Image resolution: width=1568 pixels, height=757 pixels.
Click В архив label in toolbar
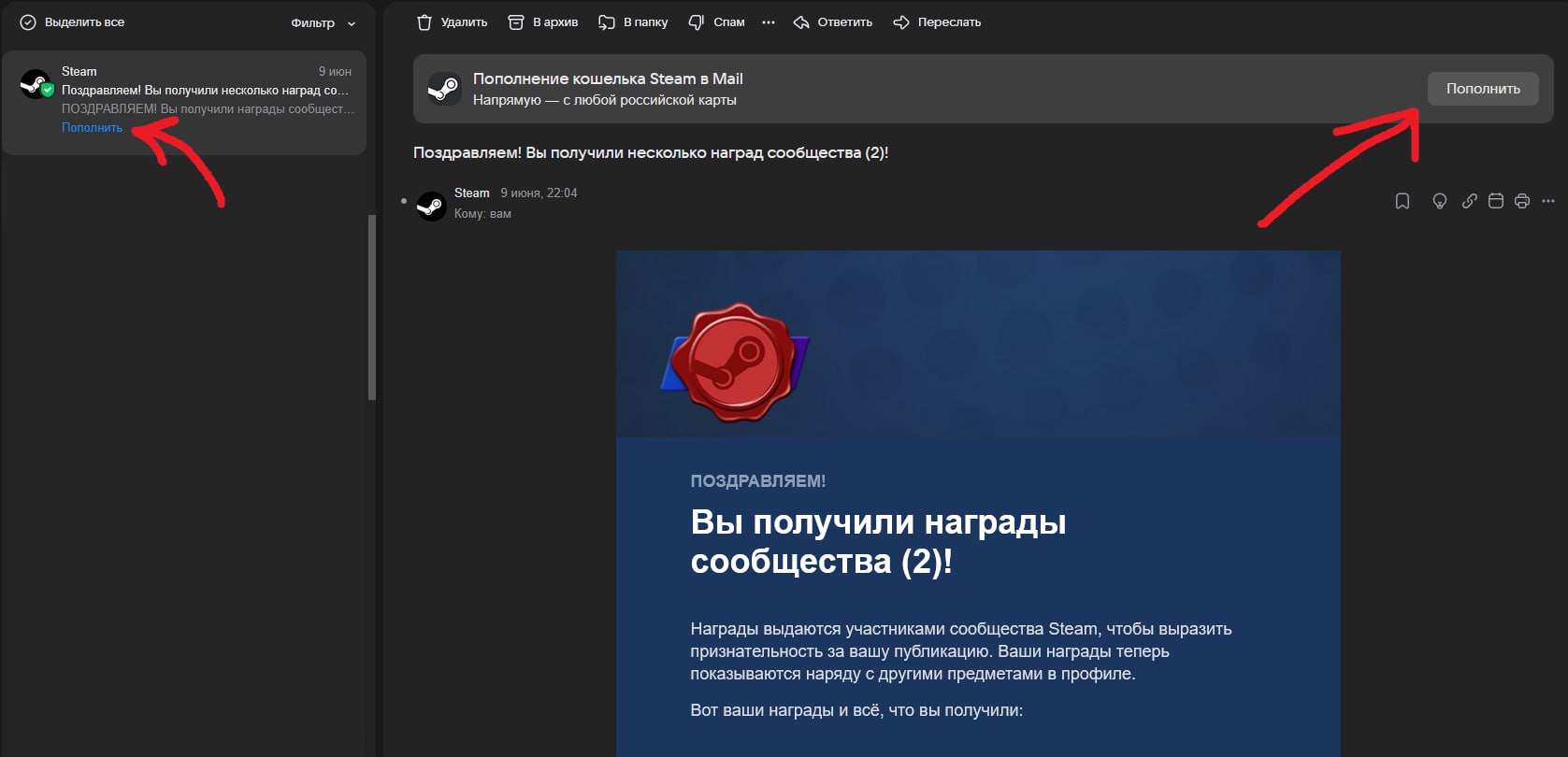[x=555, y=22]
